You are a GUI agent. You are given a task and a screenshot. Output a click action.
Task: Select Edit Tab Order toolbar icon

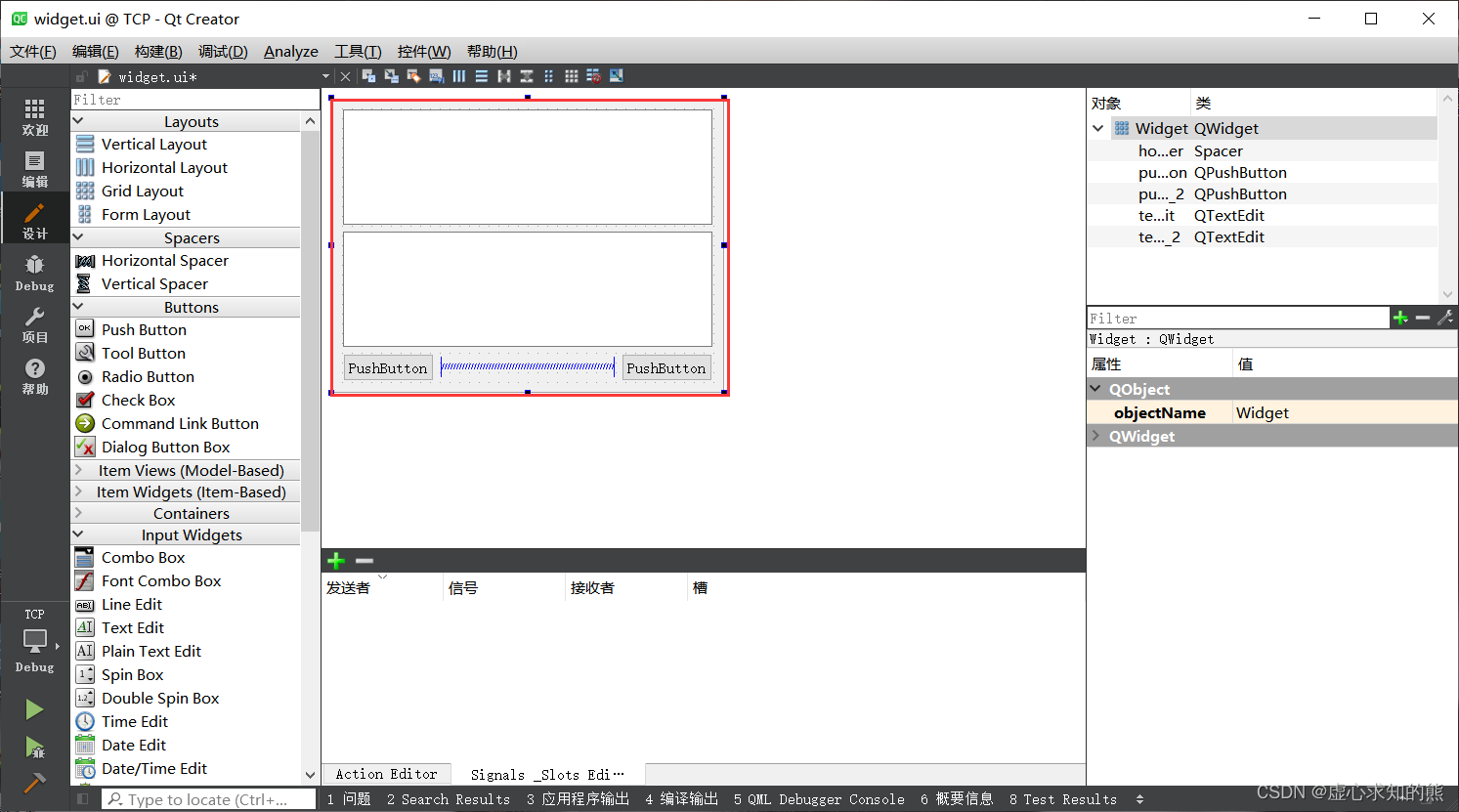tap(436, 76)
